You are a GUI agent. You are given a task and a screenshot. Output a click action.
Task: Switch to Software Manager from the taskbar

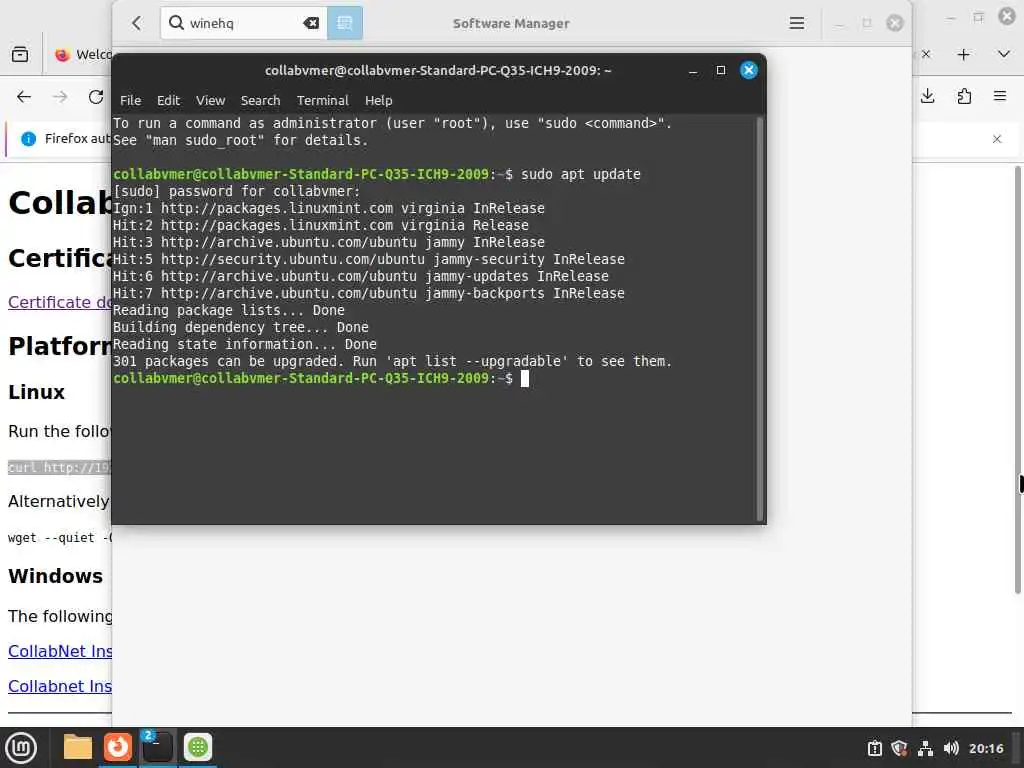[198, 747]
